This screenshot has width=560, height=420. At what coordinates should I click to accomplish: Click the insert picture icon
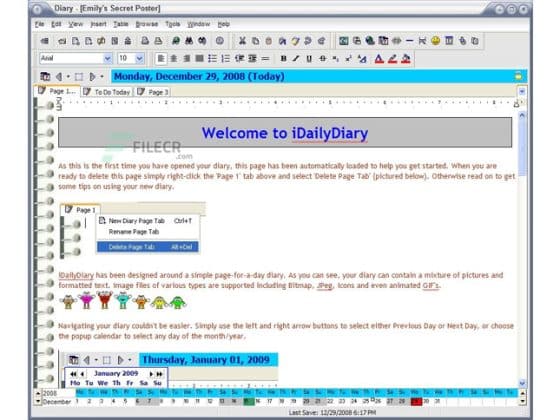pyautogui.click(x=344, y=41)
